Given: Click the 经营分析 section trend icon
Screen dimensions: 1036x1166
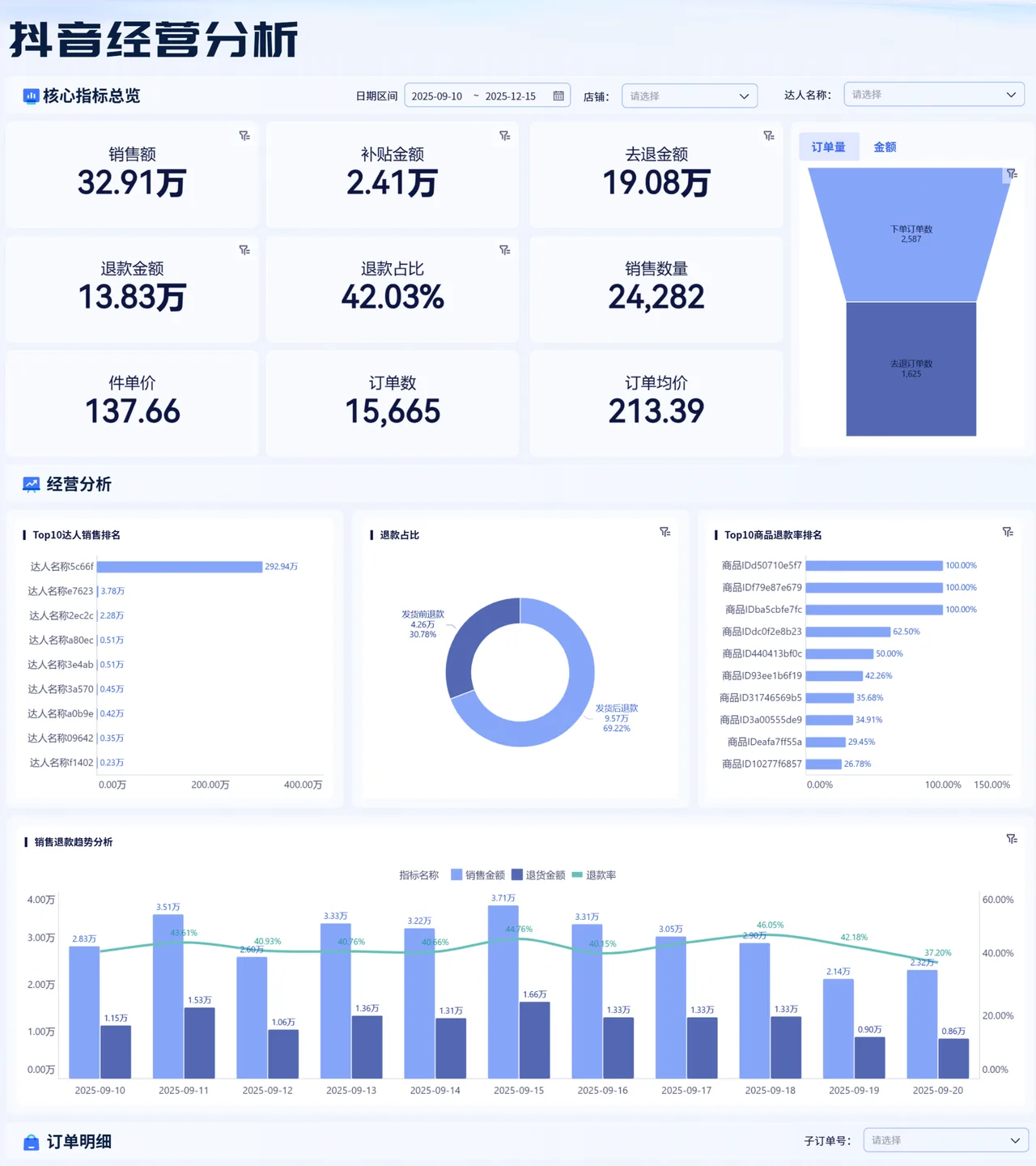Looking at the screenshot, I should (x=31, y=484).
